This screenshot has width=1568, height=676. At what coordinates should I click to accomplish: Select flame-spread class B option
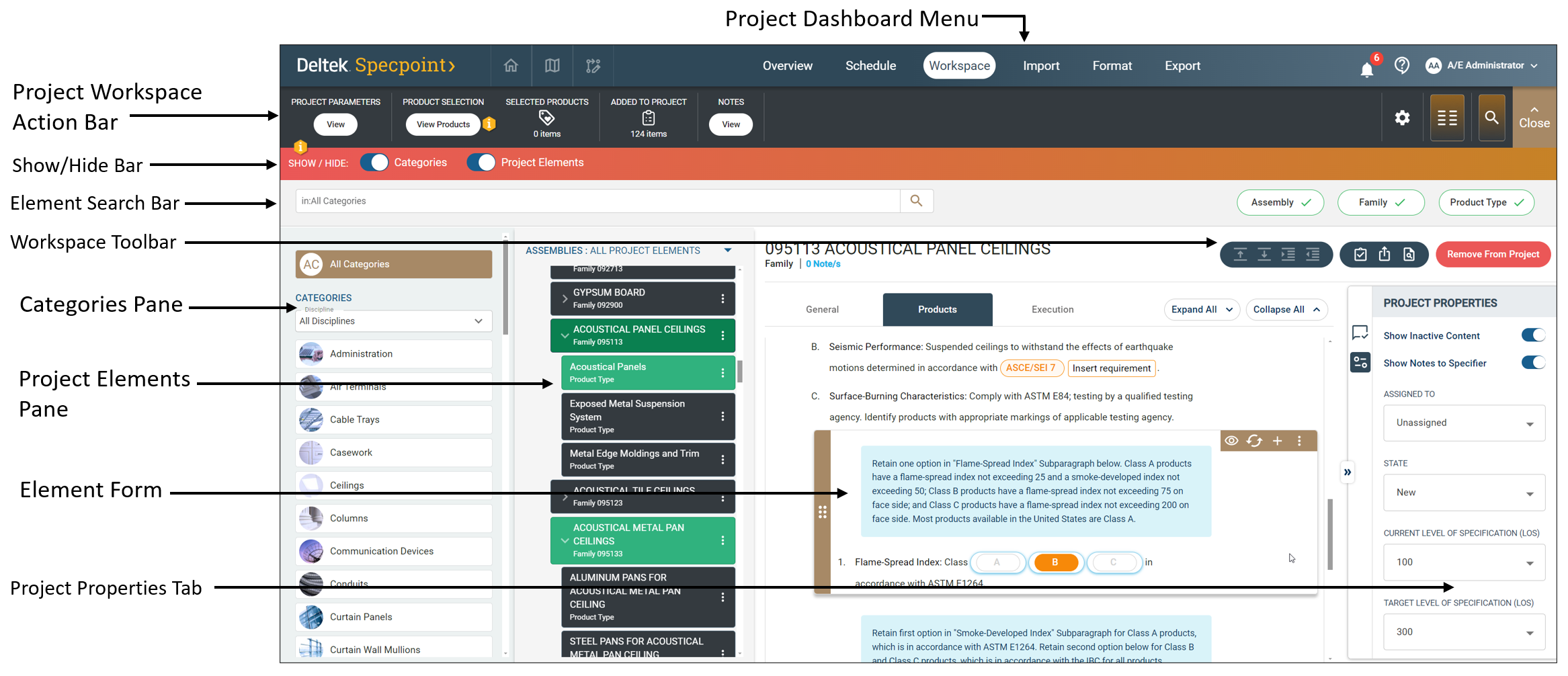pyautogui.click(x=1055, y=562)
